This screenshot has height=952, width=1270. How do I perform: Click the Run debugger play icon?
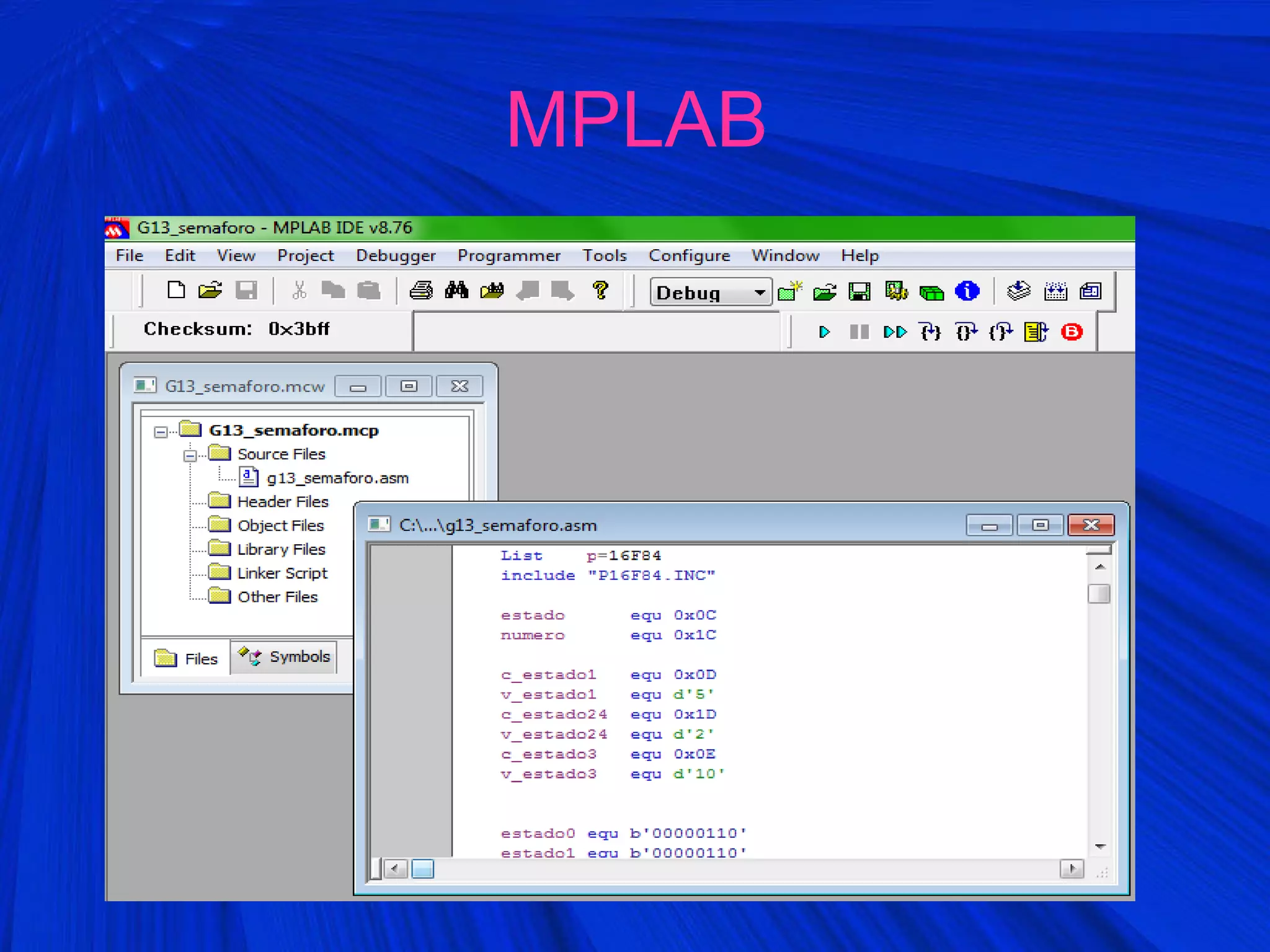pos(824,332)
